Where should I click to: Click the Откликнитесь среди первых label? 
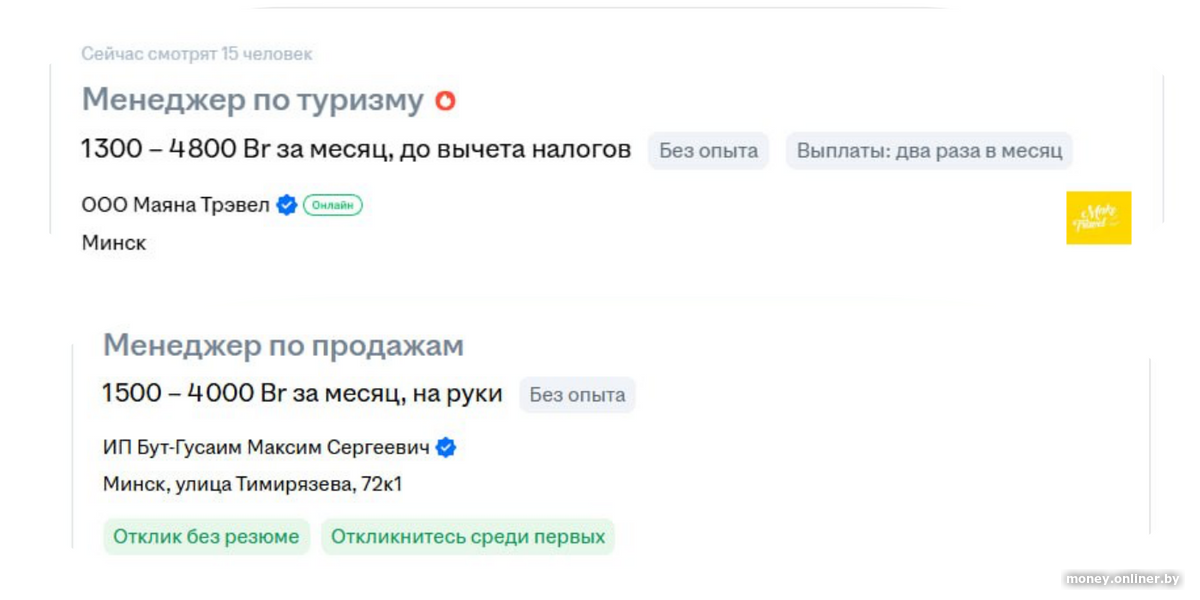(x=468, y=537)
